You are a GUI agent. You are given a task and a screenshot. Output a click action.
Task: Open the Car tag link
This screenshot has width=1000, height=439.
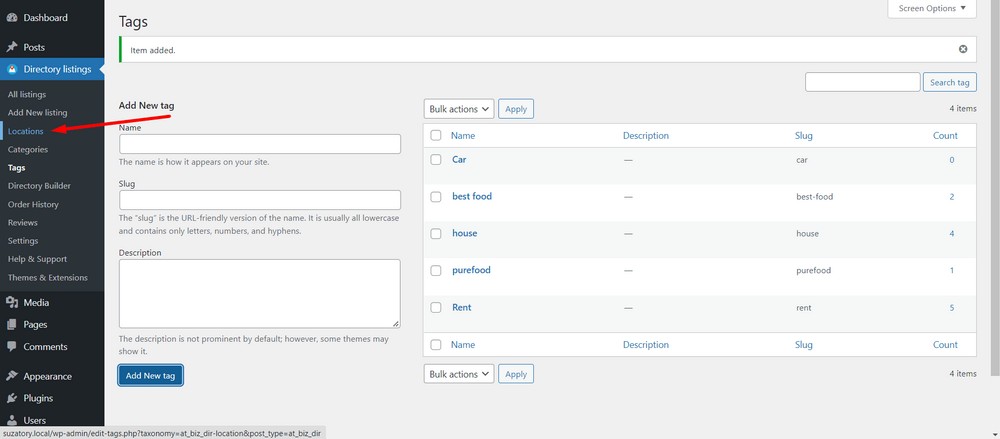pyautogui.click(x=459, y=160)
